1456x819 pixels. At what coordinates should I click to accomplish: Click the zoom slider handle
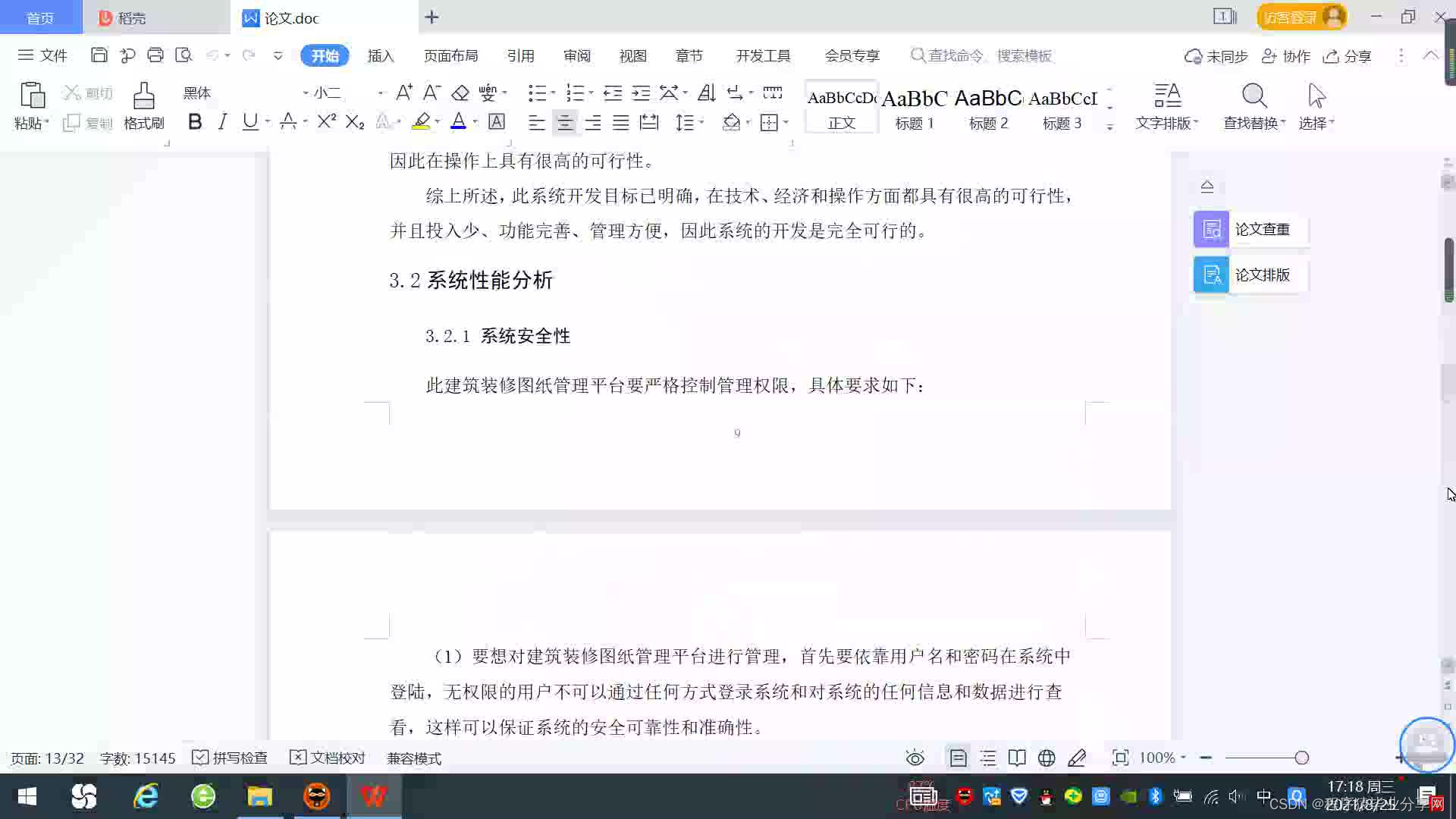pos(1302,758)
